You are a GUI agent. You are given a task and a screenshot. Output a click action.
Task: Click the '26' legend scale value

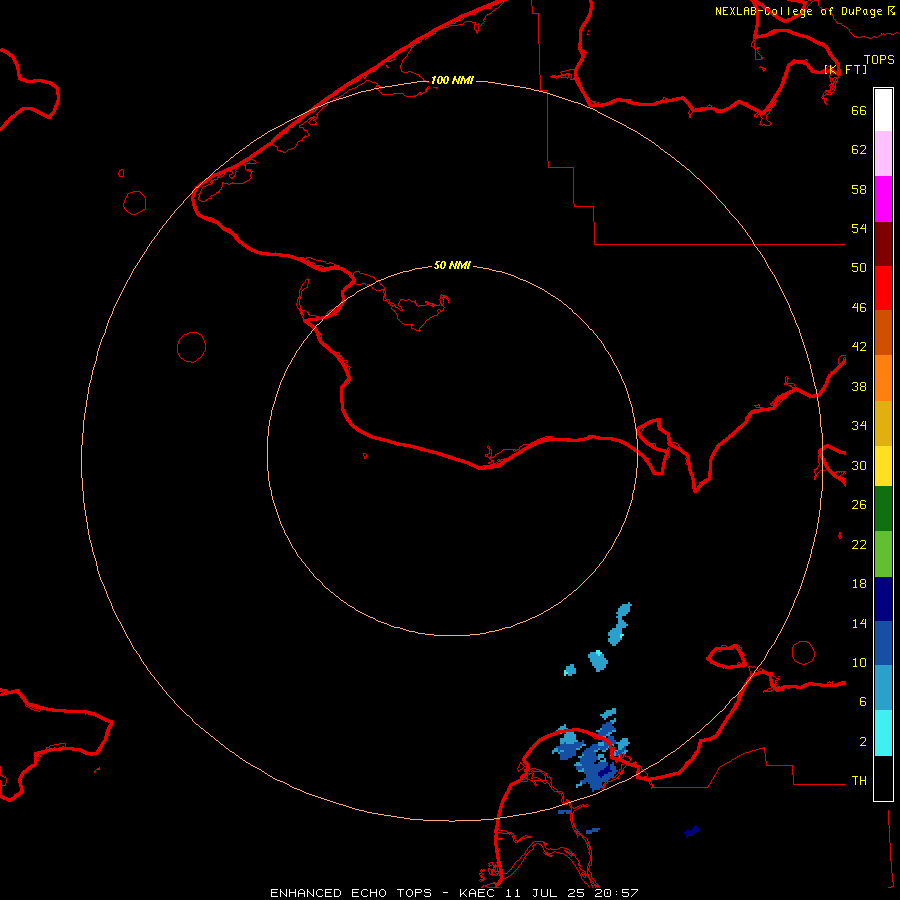coord(859,505)
